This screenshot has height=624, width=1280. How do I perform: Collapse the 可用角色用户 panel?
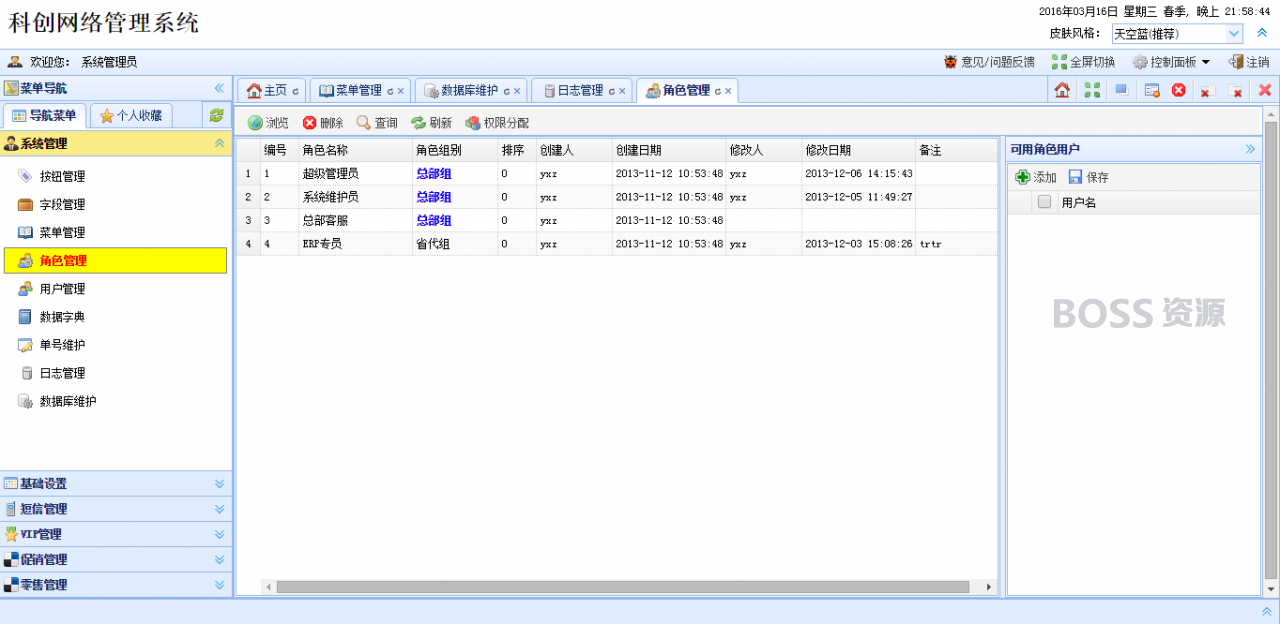[x=1250, y=149]
